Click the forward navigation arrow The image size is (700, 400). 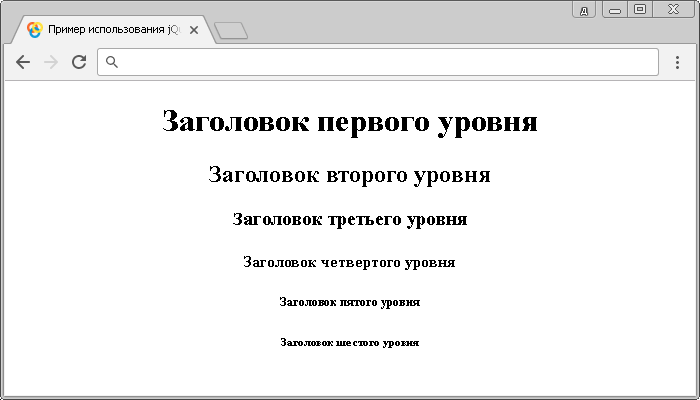51,62
